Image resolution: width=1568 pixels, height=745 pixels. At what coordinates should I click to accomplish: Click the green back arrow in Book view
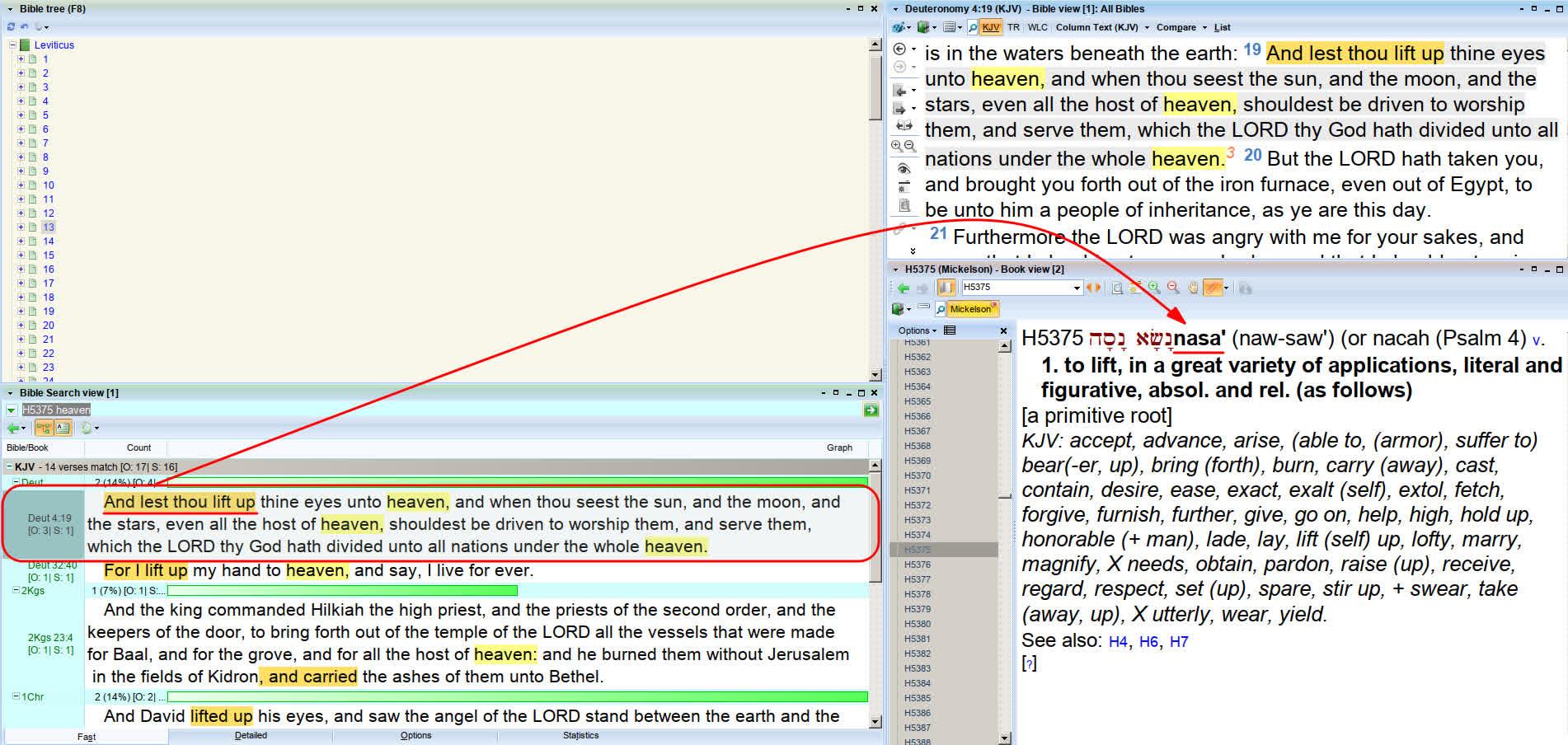[x=904, y=288]
